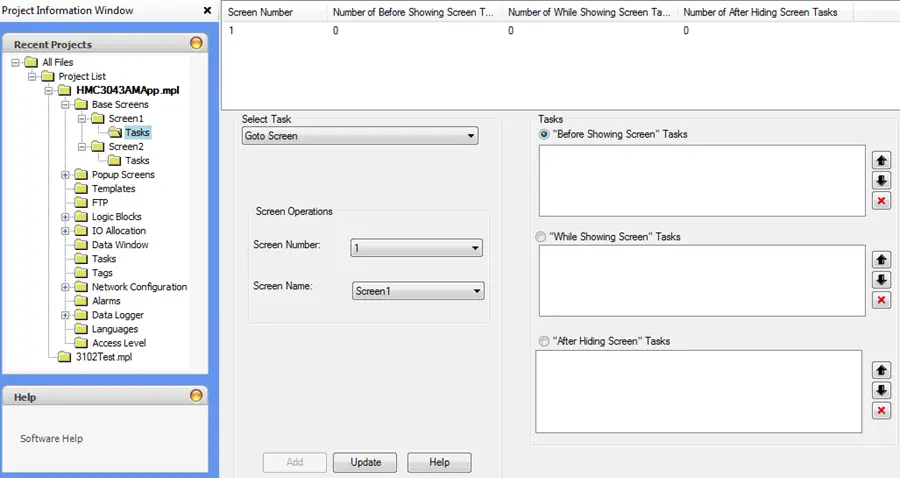The width and height of the screenshot is (900, 478).
Task: Delete task from While Showing Screen list
Action: pos(881,300)
